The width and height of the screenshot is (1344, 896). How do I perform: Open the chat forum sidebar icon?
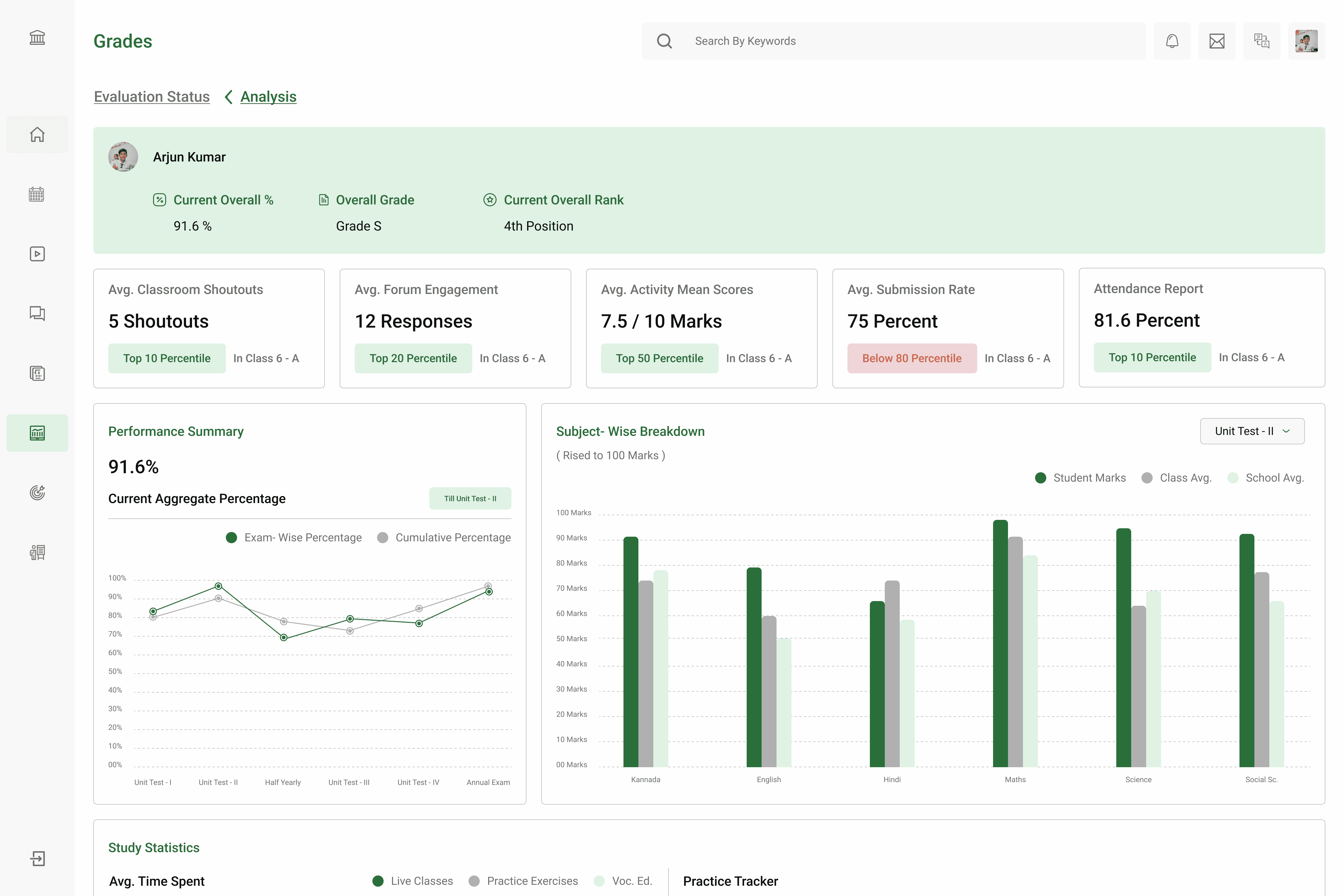[x=37, y=313]
